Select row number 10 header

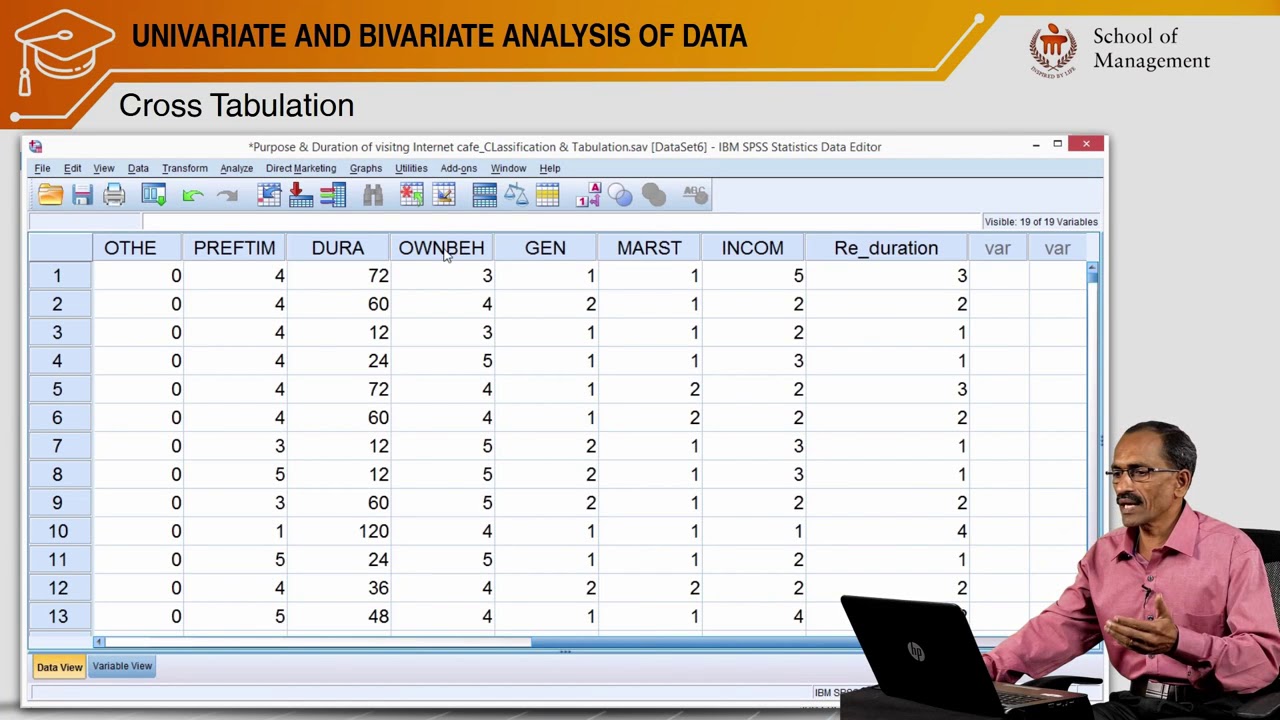tap(58, 531)
